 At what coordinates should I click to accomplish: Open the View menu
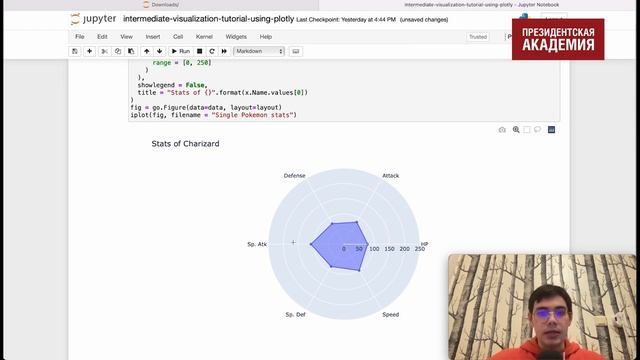(127, 37)
